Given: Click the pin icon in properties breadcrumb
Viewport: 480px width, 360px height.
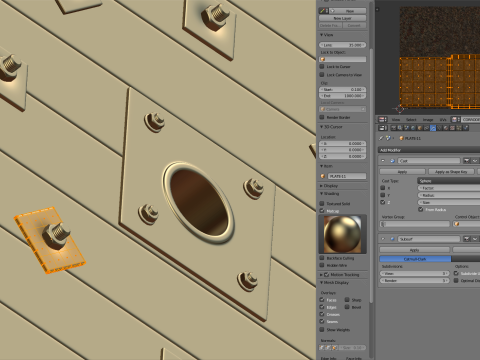Looking at the screenshot, I should (381, 138).
